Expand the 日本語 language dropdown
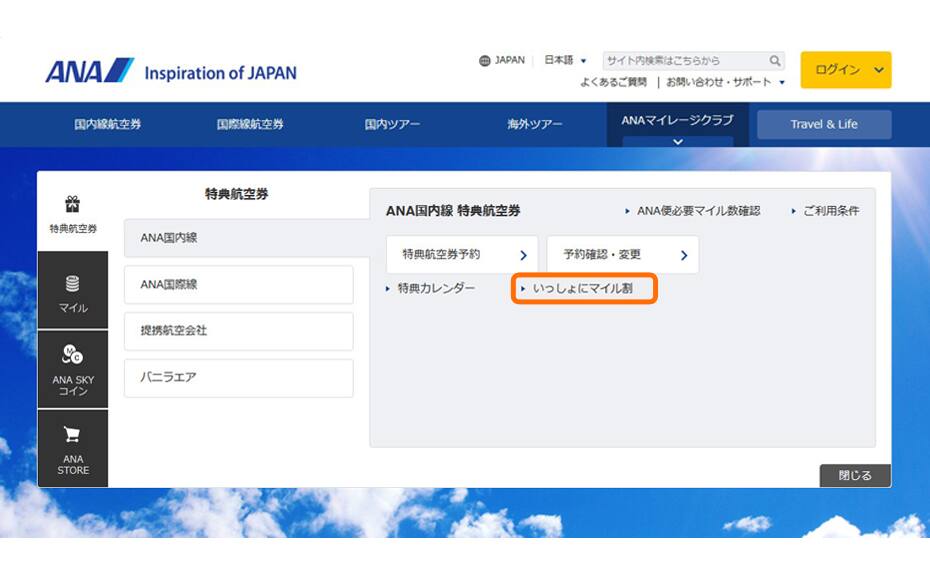The image size is (930, 575). pos(565,61)
